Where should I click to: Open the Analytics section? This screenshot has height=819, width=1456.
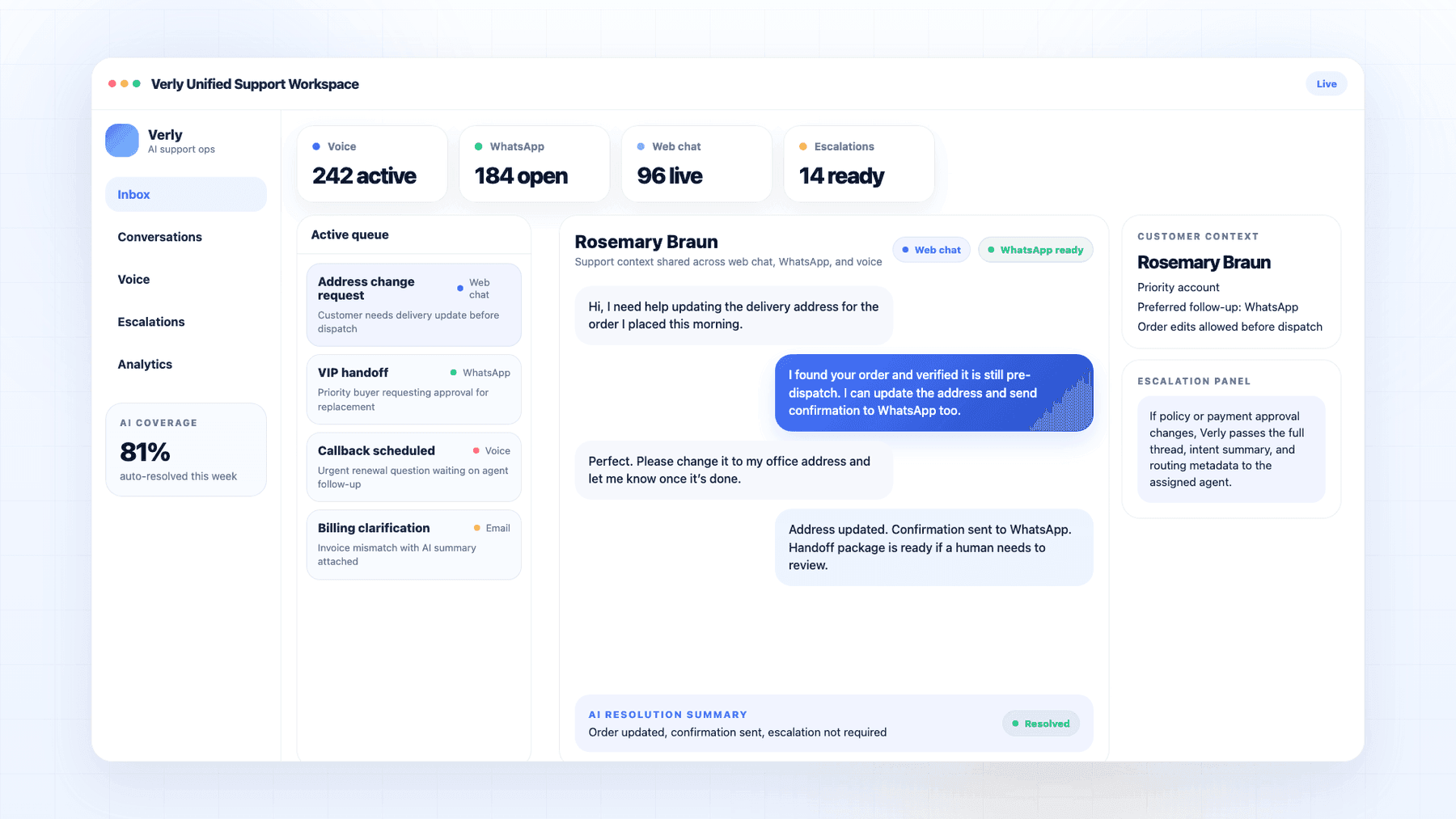(145, 364)
